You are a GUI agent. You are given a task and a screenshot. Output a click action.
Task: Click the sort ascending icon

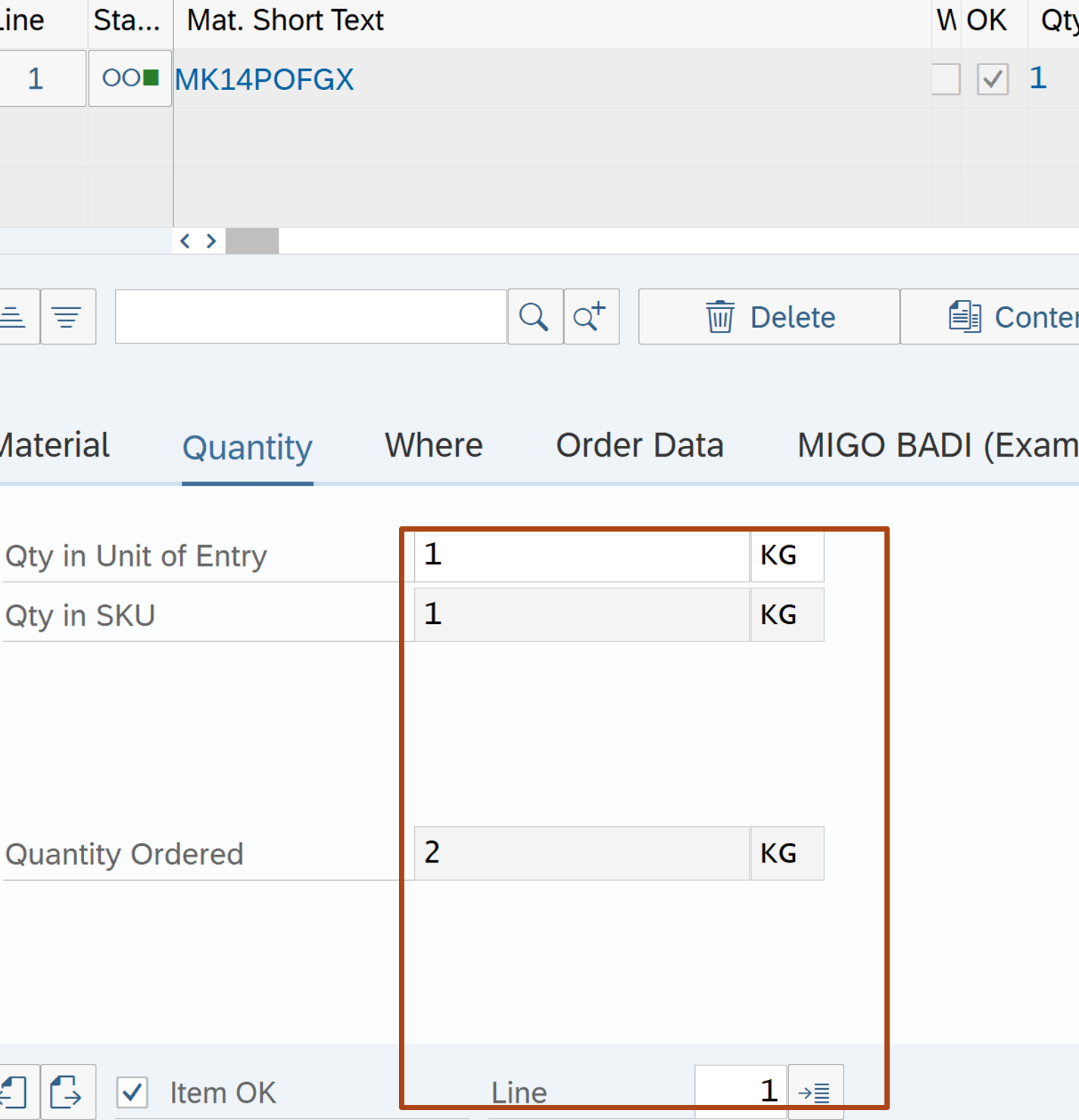15,317
